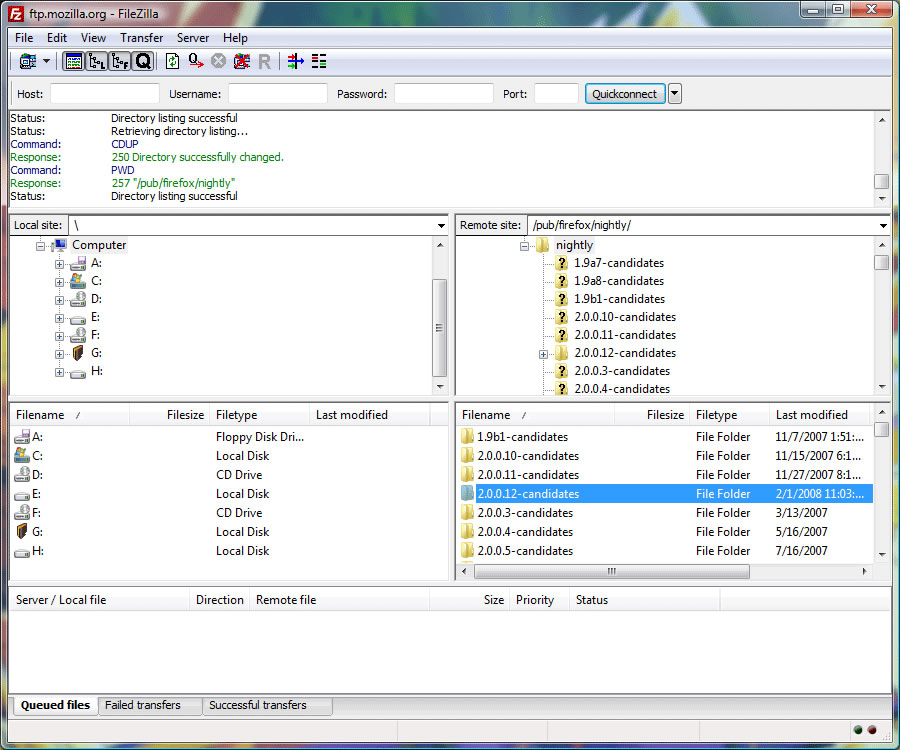The image size is (900, 750).
Task: Click the red activity LED in status bar
Action: tap(872, 730)
